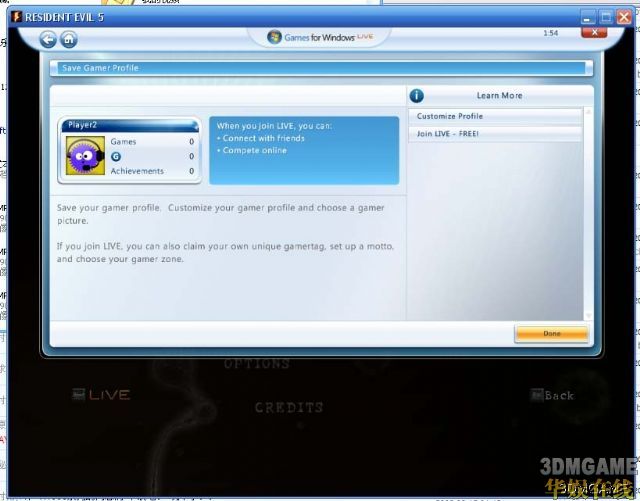Image resolution: width=640 pixels, height=501 pixels.
Task: Open Customize Profile option
Action: [x=495, y=116]
